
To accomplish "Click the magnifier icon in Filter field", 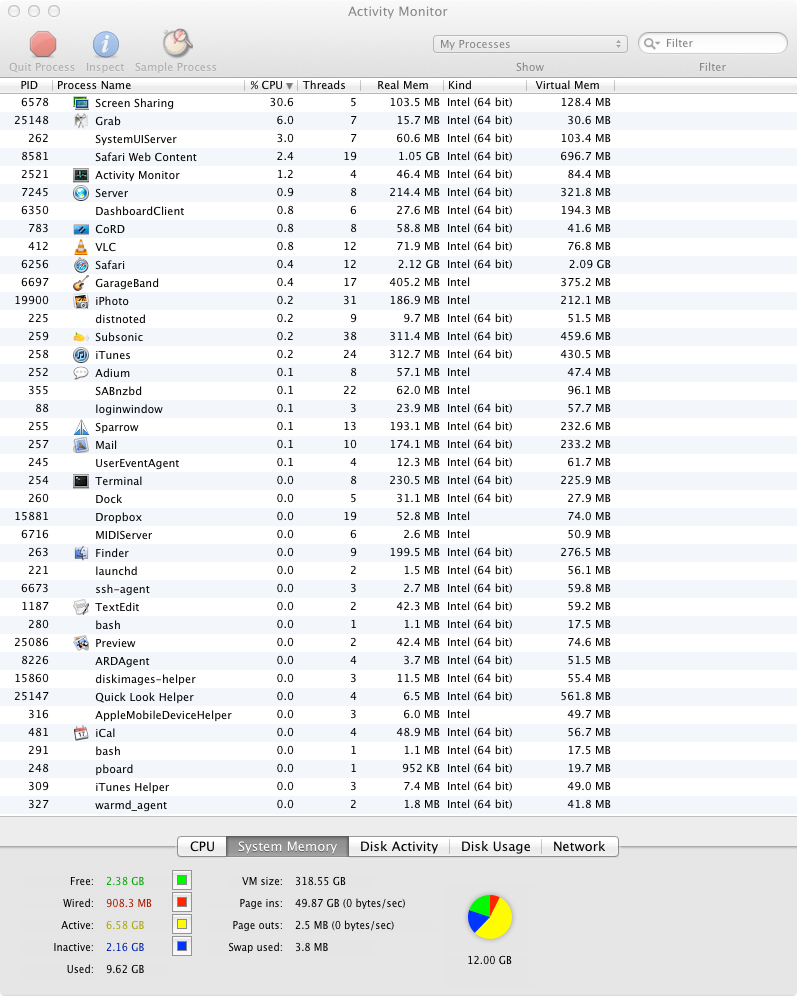I will point(651,43).
